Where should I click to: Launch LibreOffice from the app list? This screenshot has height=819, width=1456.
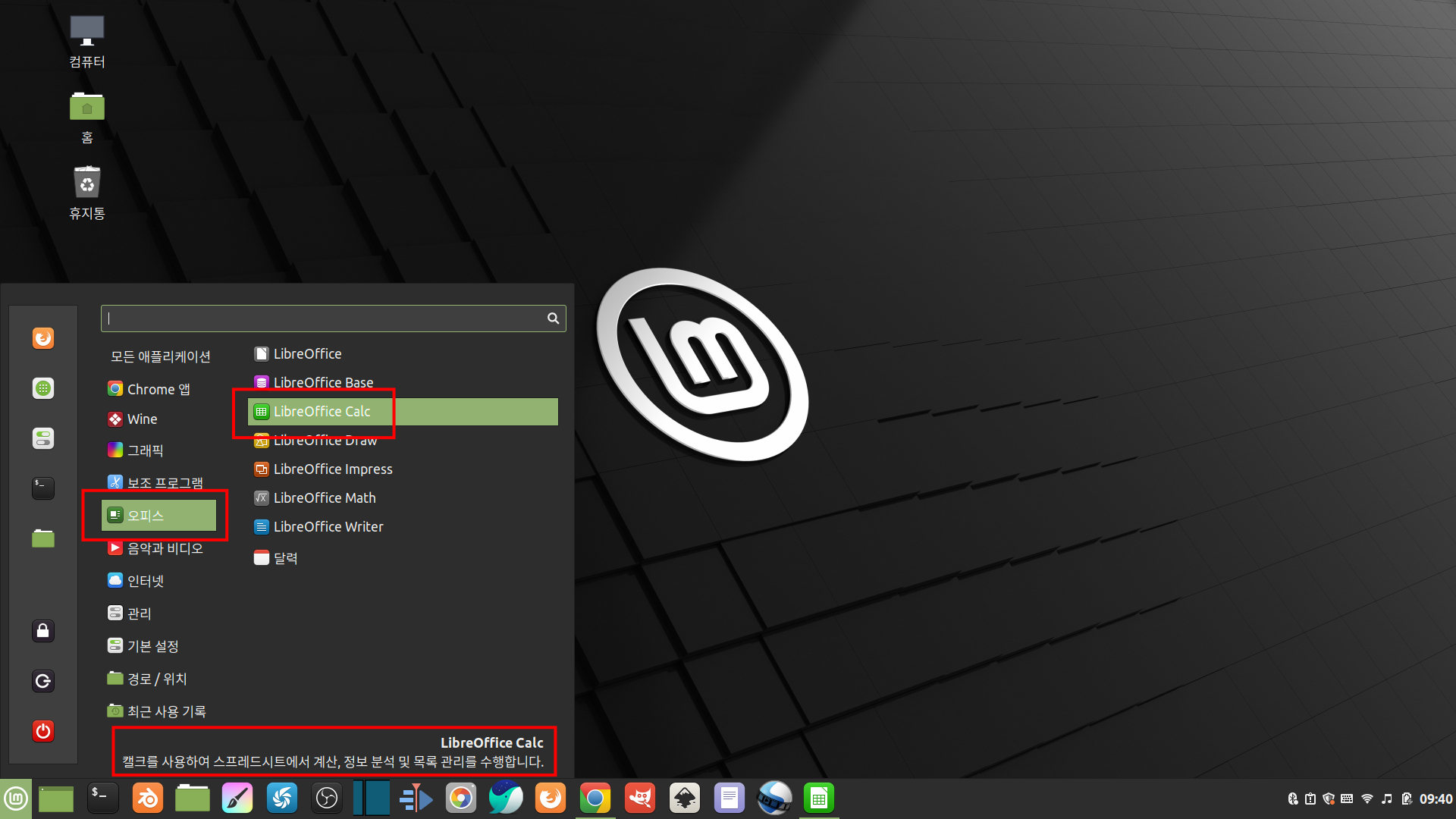403,354
